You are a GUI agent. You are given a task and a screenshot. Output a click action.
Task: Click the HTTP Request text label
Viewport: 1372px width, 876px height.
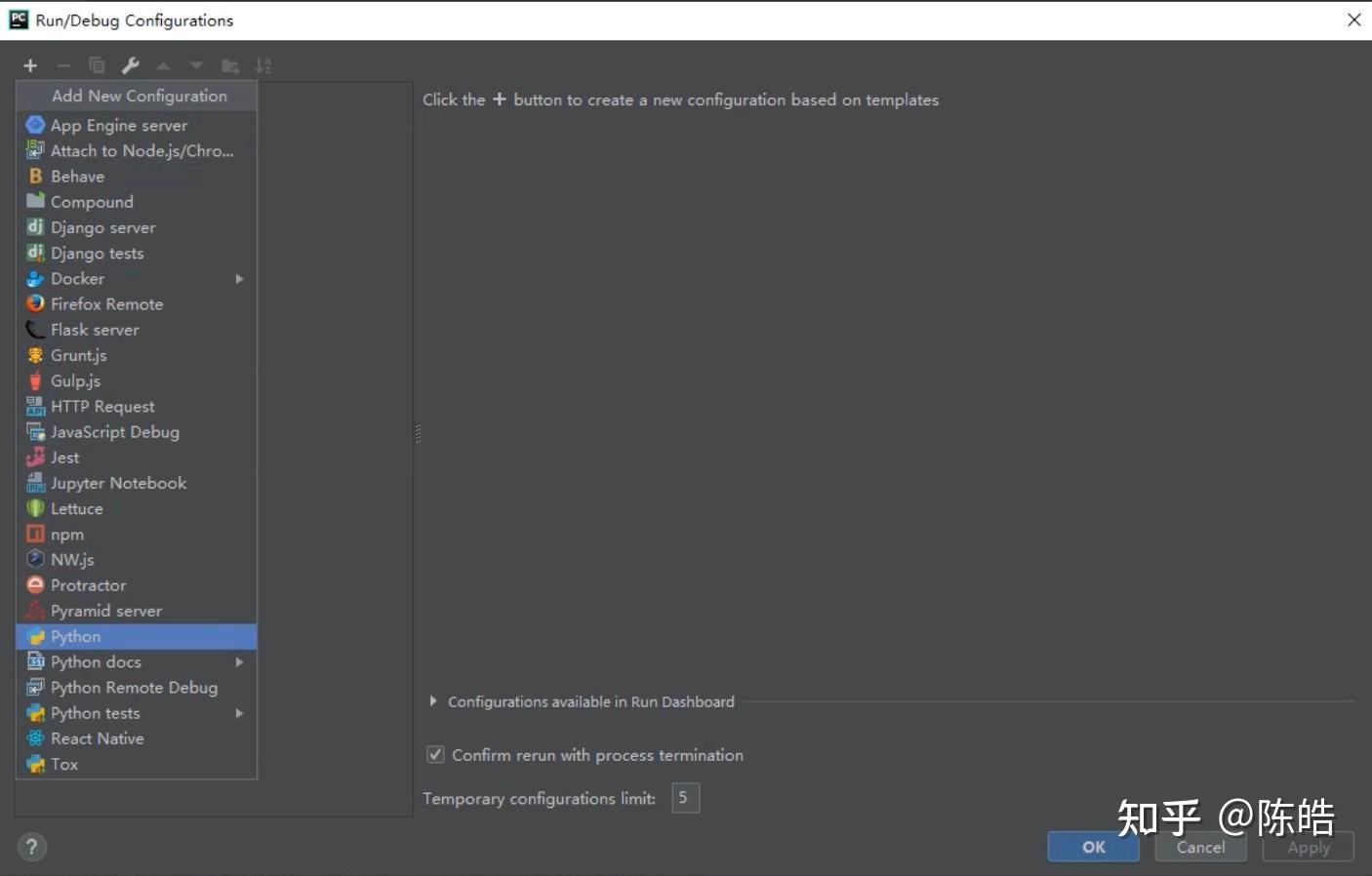[102, 406]
